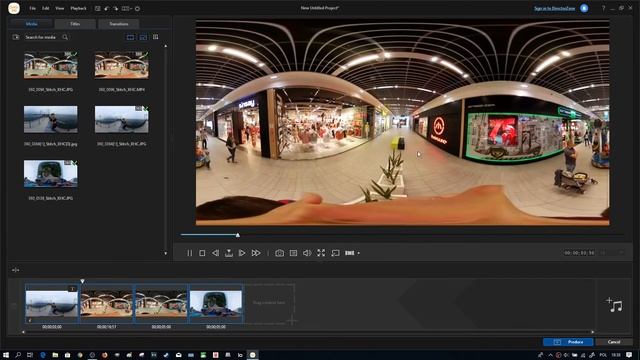640x360 pixels.
Task: Click the Cancel button
Action: 613,342
